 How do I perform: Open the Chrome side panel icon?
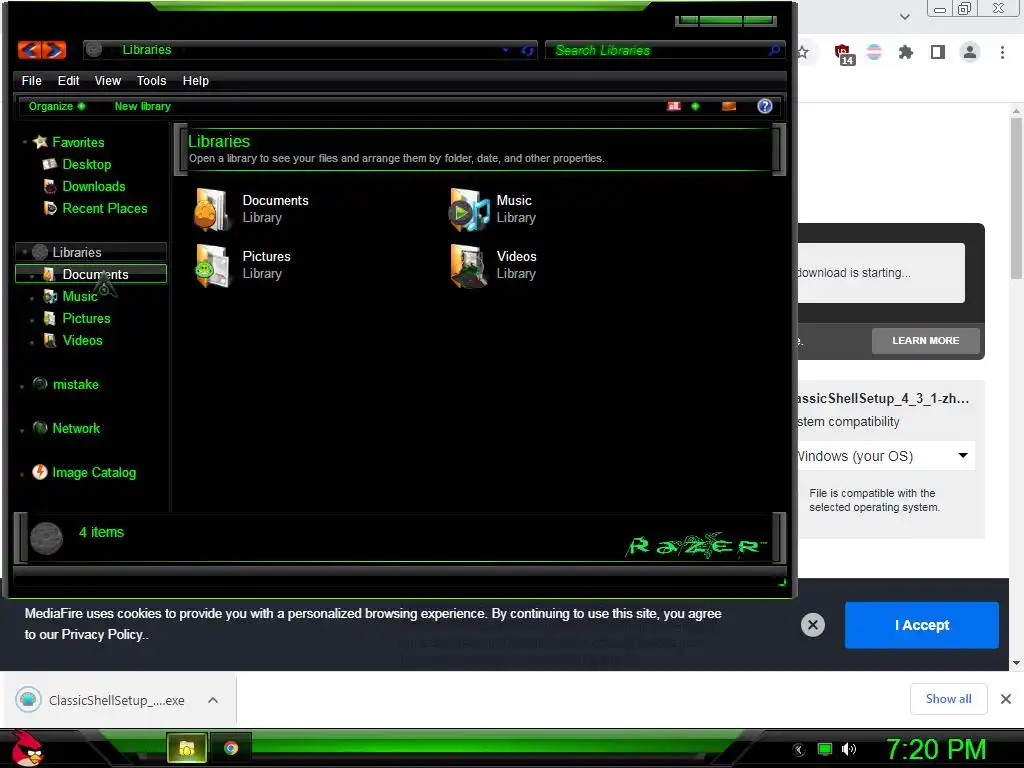point(938,52)
